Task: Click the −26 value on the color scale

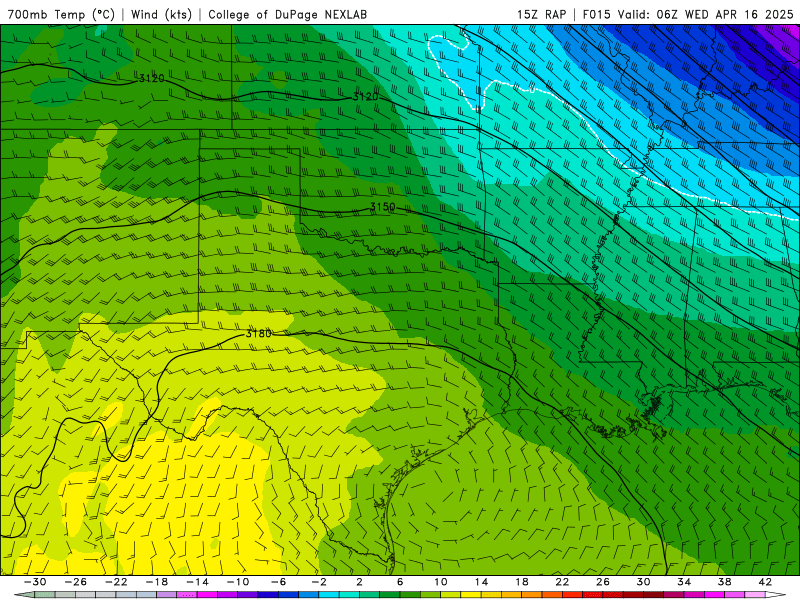Action: tap(76, 582)
